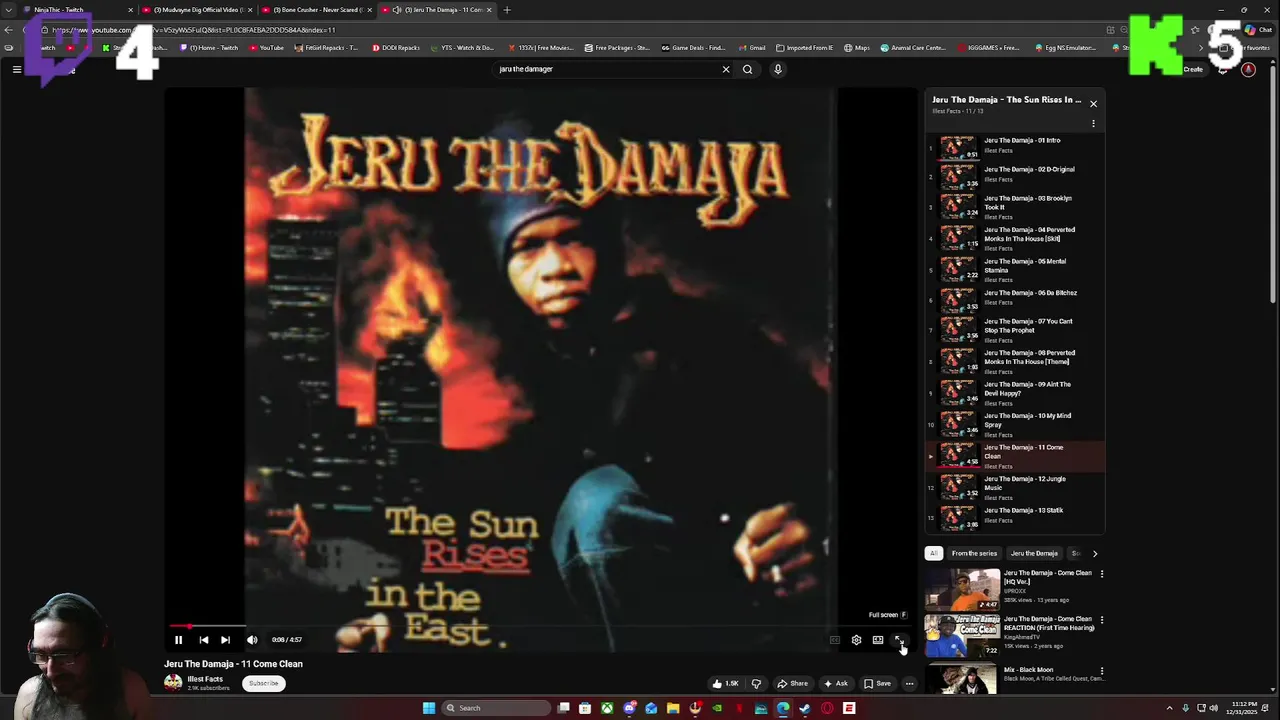Viewport: 1280px width, 720px height.
Task: Play track 09 Aint The Devil Happy
Action: [x=1015, y=394]
